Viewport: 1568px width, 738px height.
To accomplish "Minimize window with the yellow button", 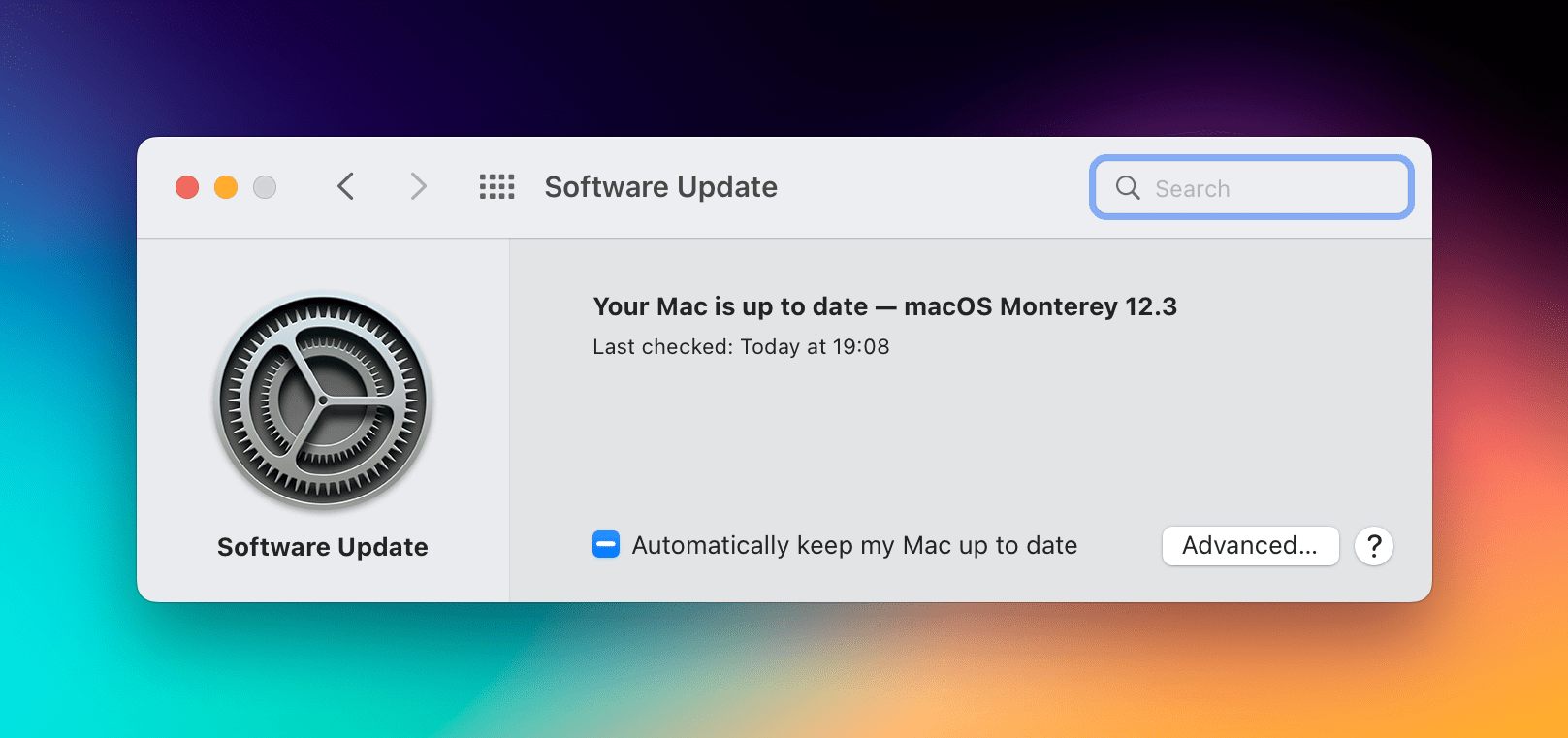I will [x=226, y=187].
